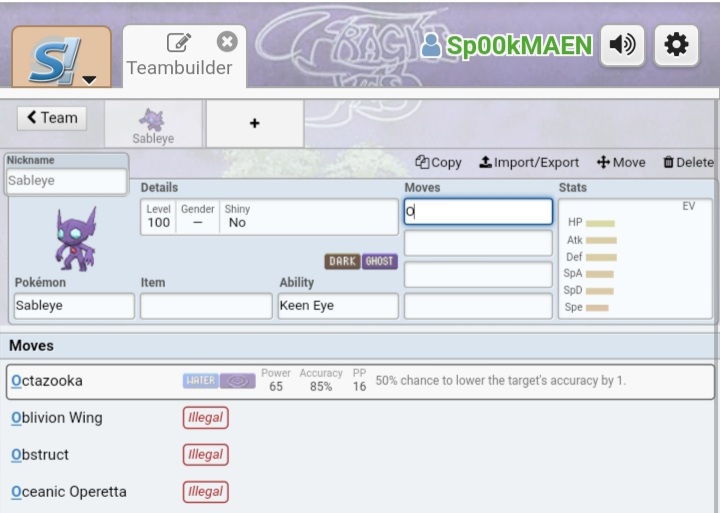Screen dimensions: 720x513
Task: Click the Def stat bar
Action: click(x=601, y=257)
